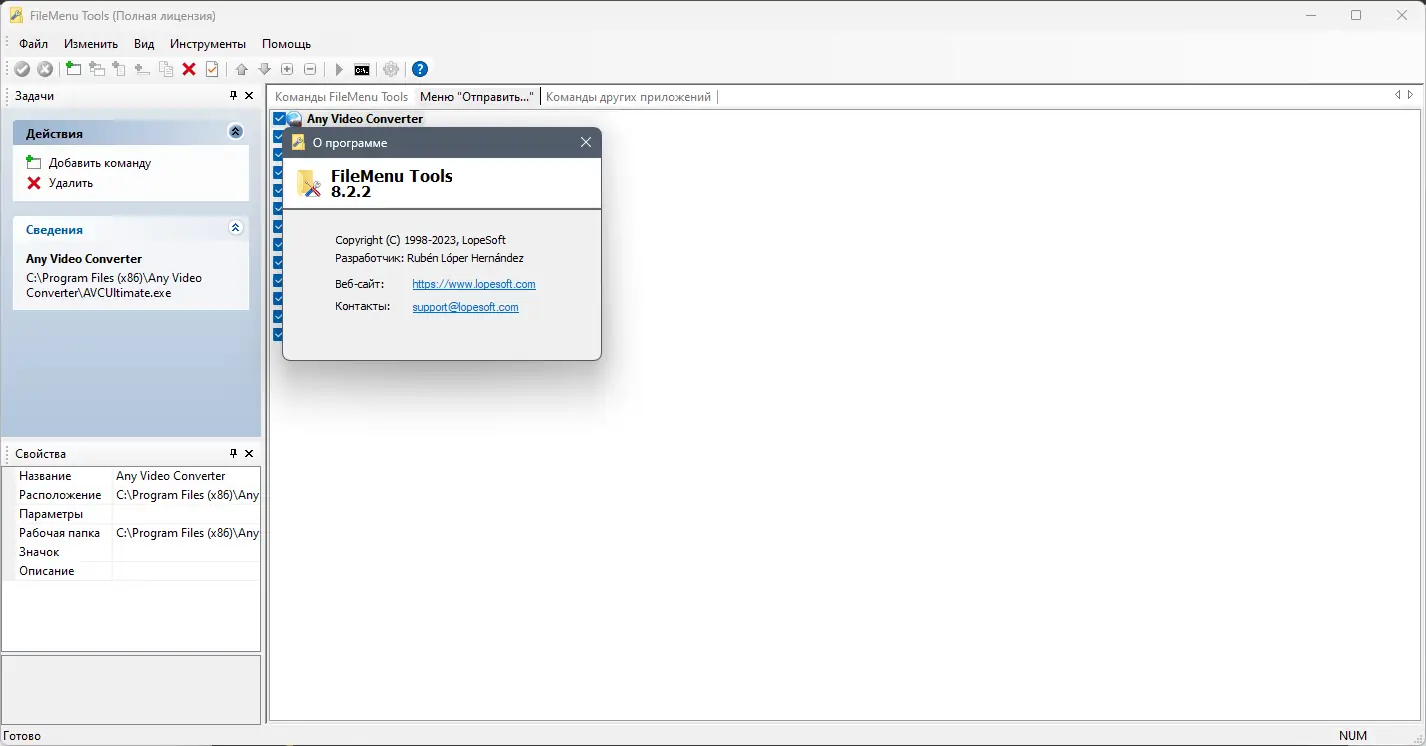The height and width of the screenshot is (746, 1426).
Task: Click the AVCUltimate.exe path text in Сведения
Action: click(114, 286)
